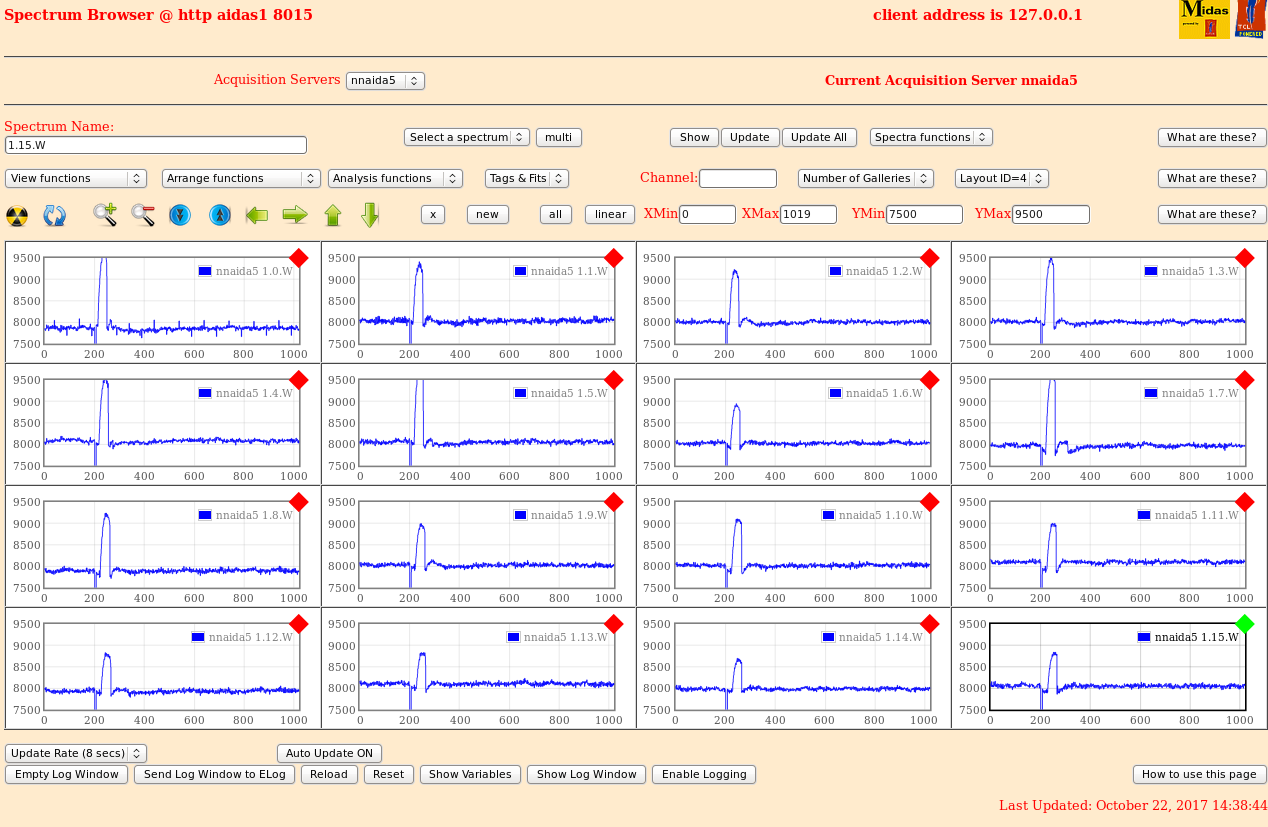
Task: Click the yellow radiation hazard icon
Action: (17, 215)
